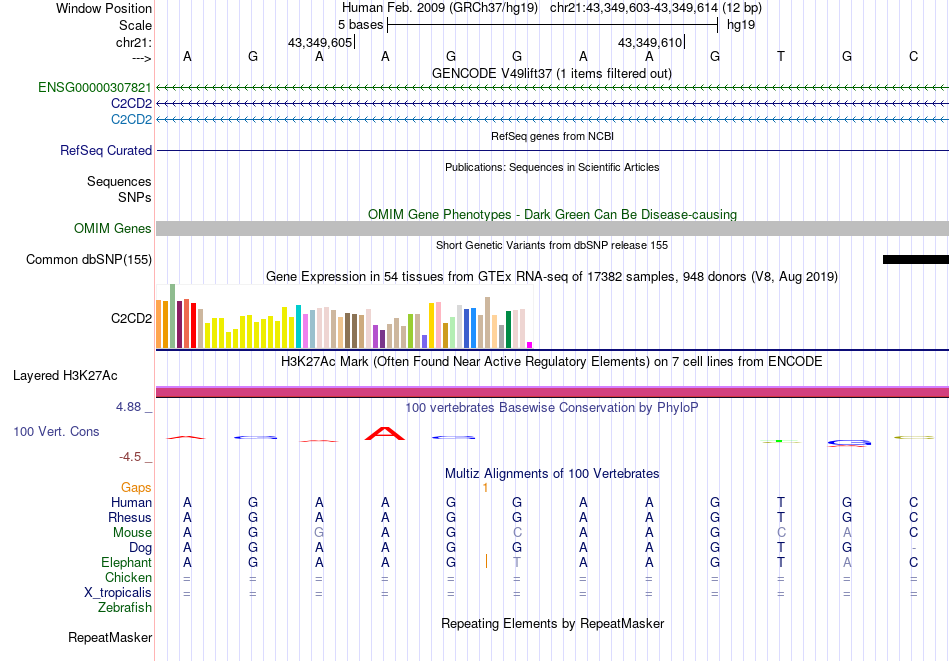950x661 pixels.
Task: Click the gray OMIM Genes bar
Action: [552, 228]
